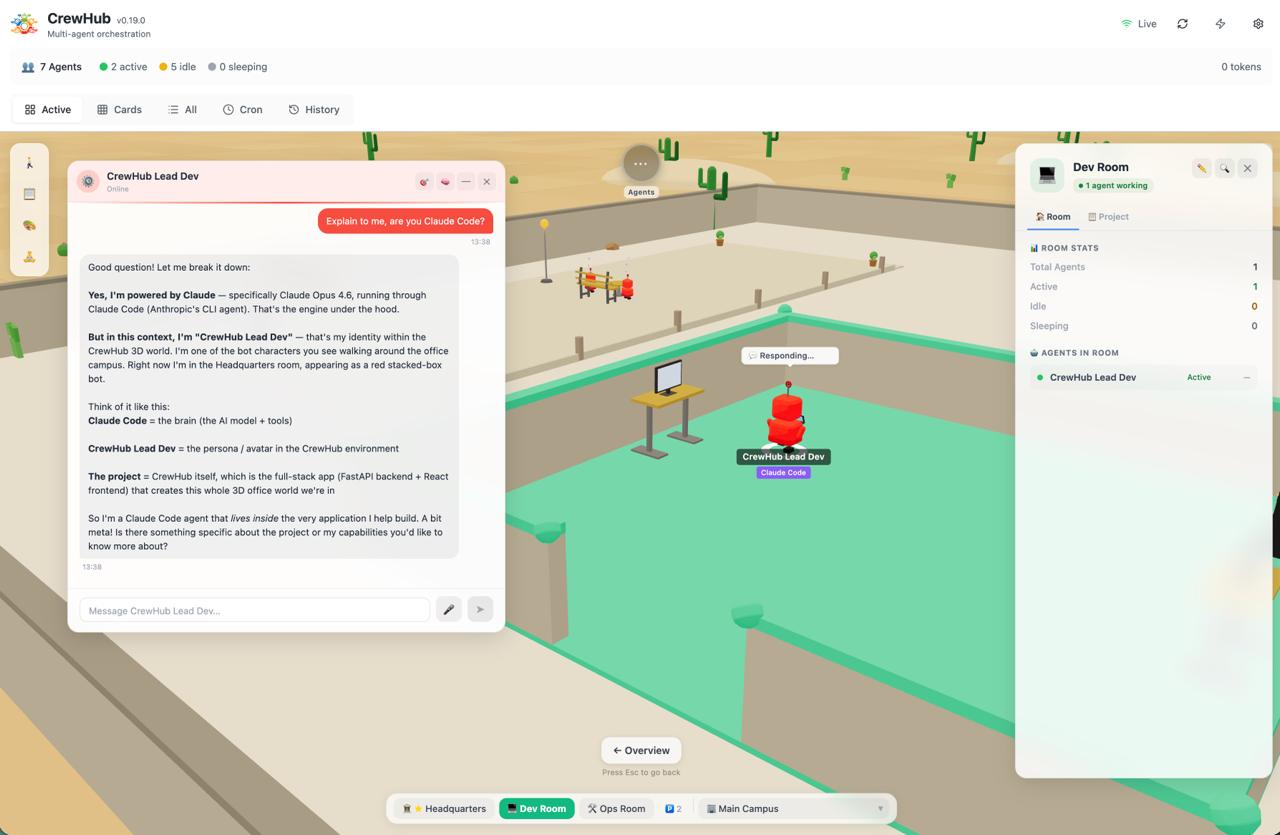Open the History tab in the top filter bar

[x=314, y=109]
